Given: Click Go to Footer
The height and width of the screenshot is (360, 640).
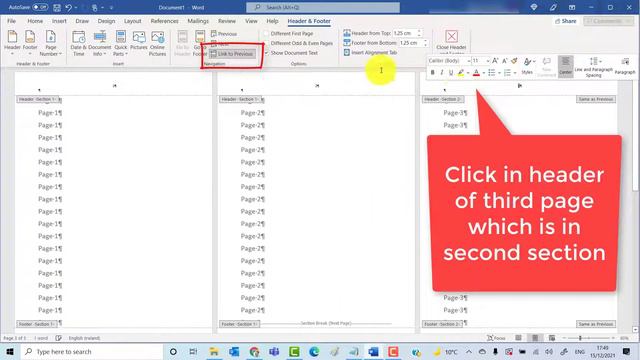Looking at the screenshot, I should point(200,43).
